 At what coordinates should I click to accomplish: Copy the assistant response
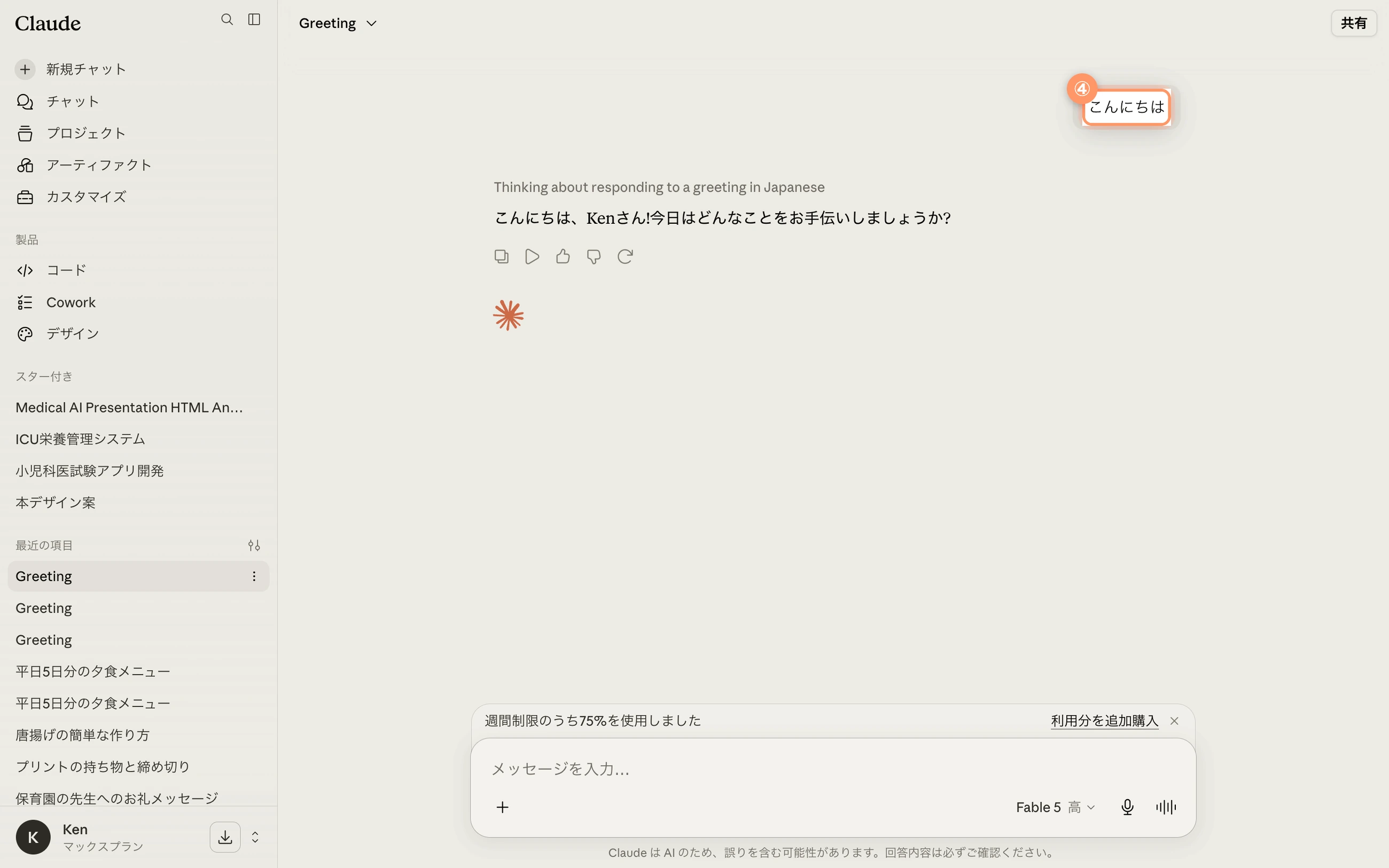click(501, 256)
